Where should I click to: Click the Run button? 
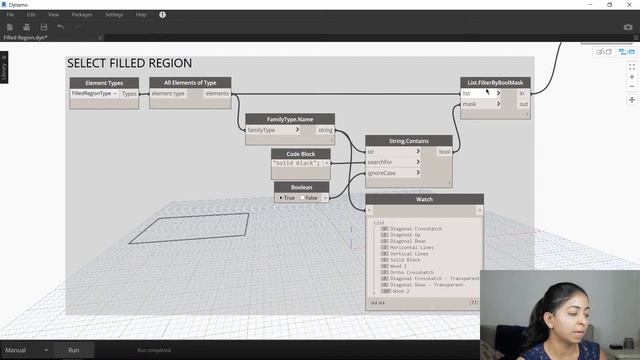[73, 350]
